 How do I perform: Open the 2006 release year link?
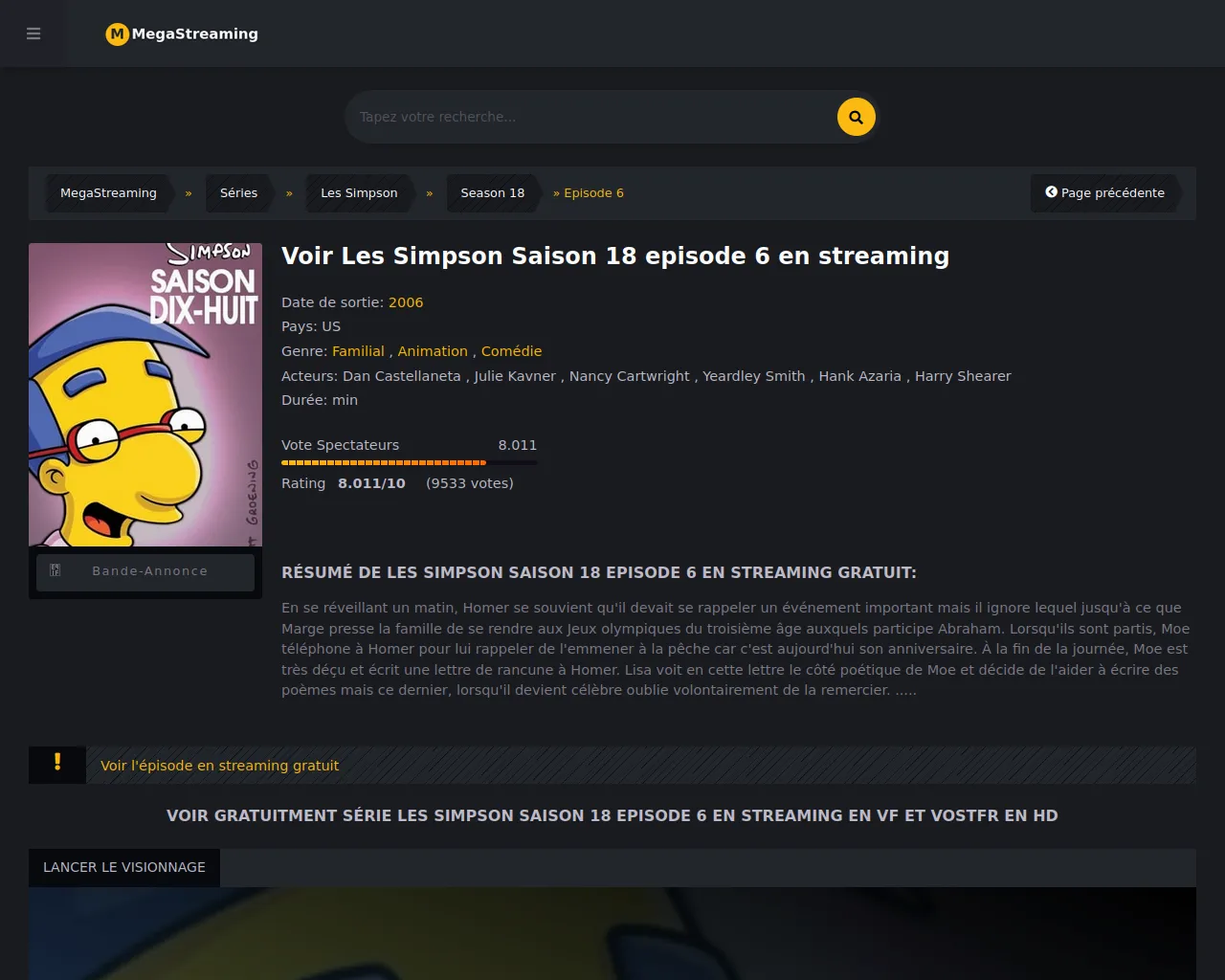click(x=406, y=302)
